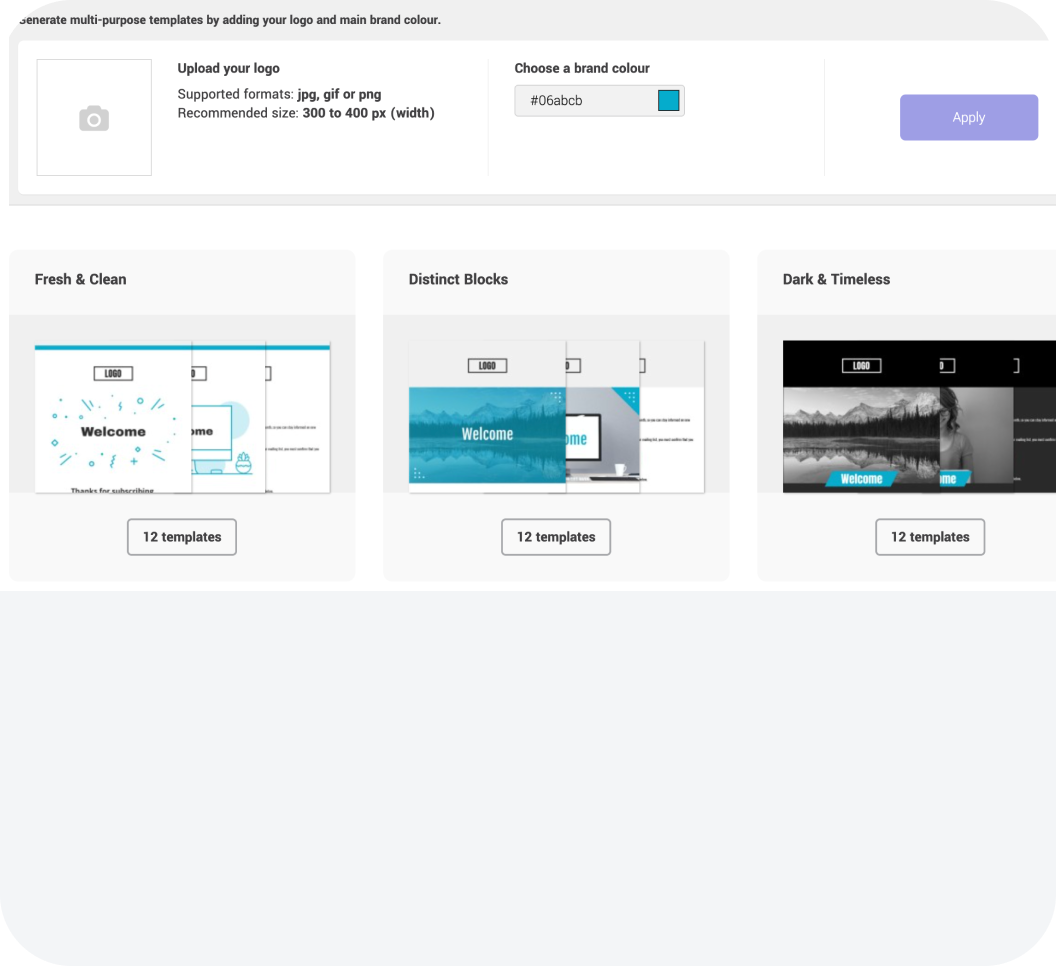Click the Distinct Blocks card title
Screen dimensions: 1056x966
[458, 279]
